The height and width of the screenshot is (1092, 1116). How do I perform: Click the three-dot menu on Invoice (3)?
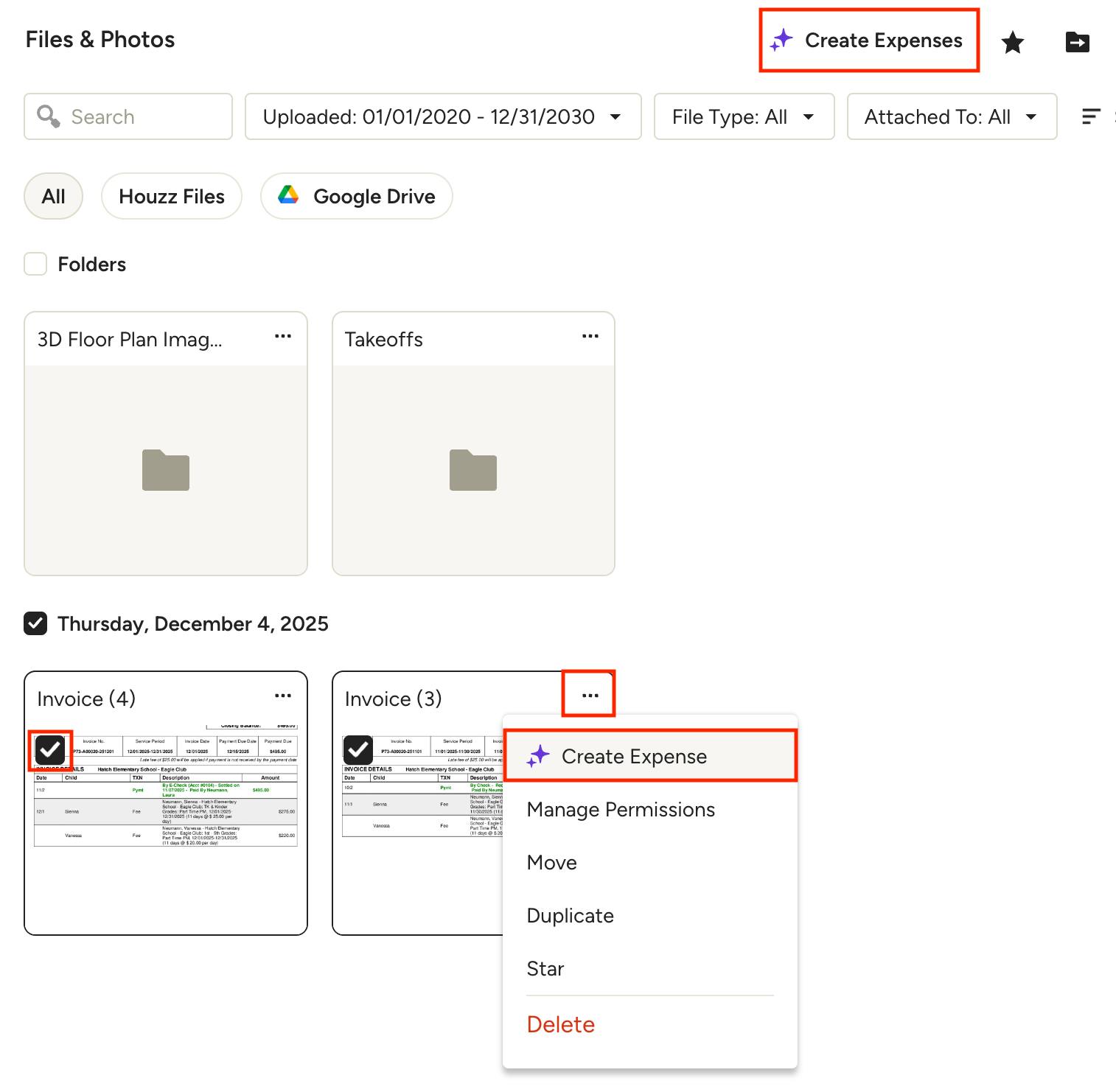590,696
